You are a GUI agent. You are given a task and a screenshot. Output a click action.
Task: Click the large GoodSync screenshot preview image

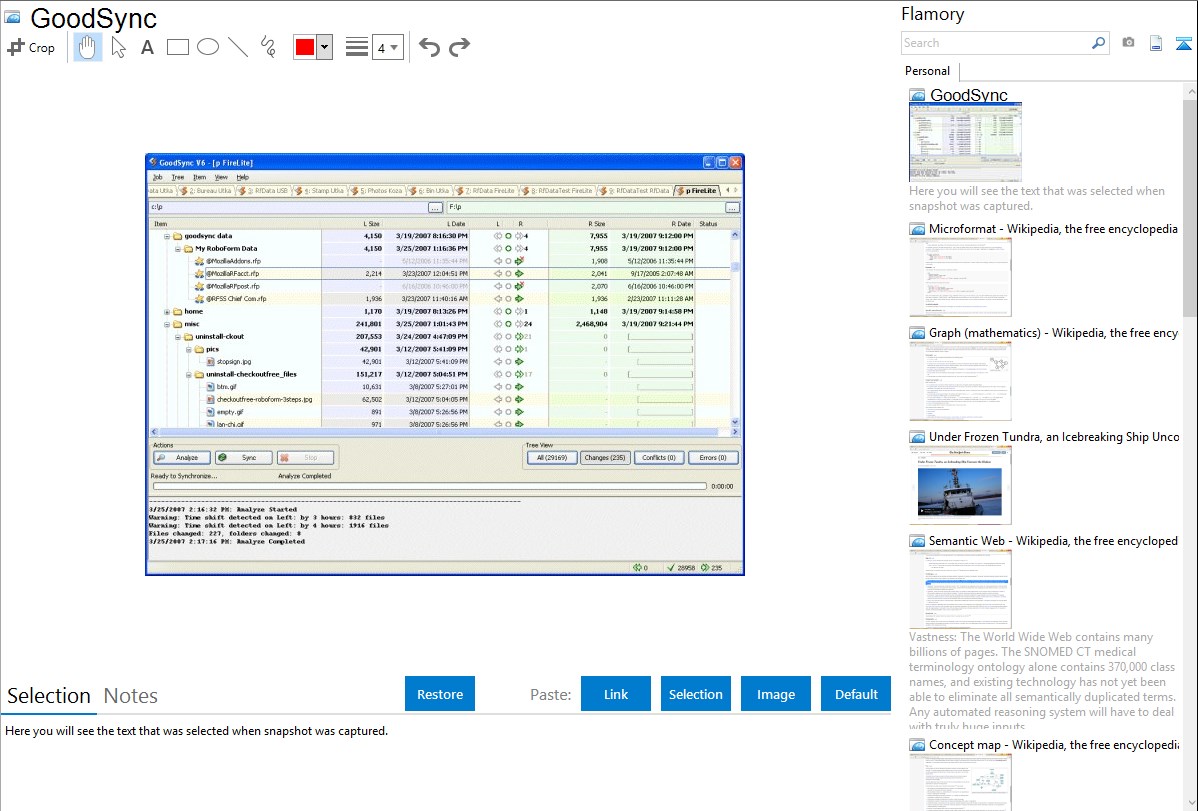coord(445,365)
